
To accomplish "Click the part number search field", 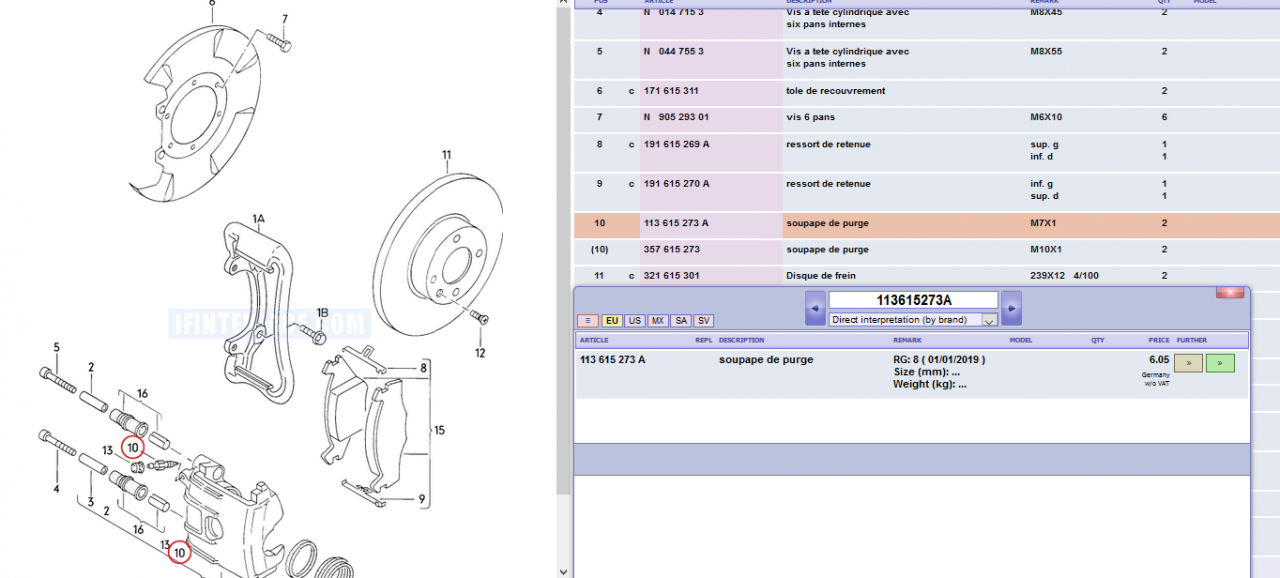I will (x=912, y=300).
